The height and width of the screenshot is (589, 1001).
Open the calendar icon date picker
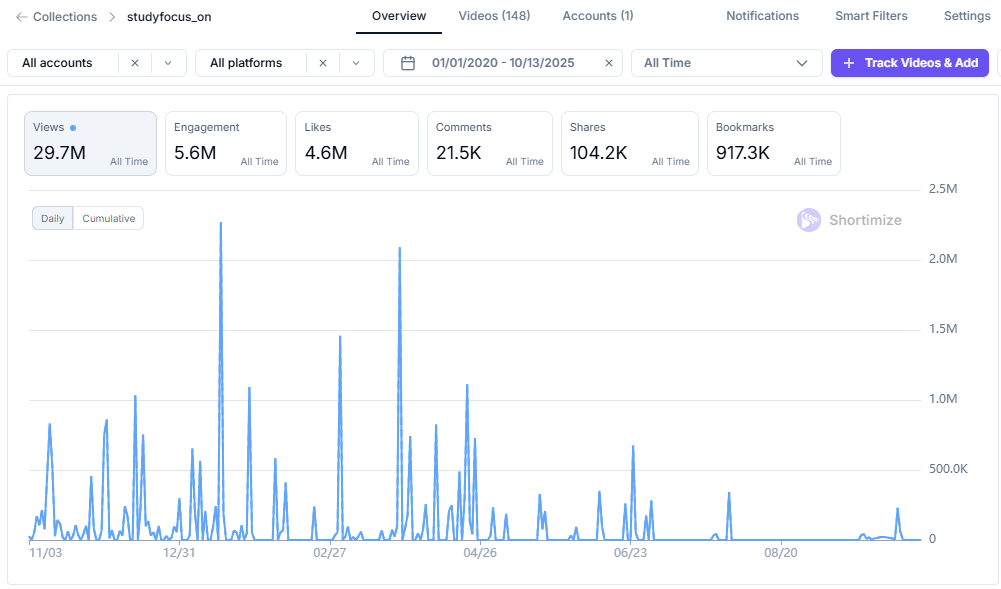pyautogui.click(x=408, y=63)
